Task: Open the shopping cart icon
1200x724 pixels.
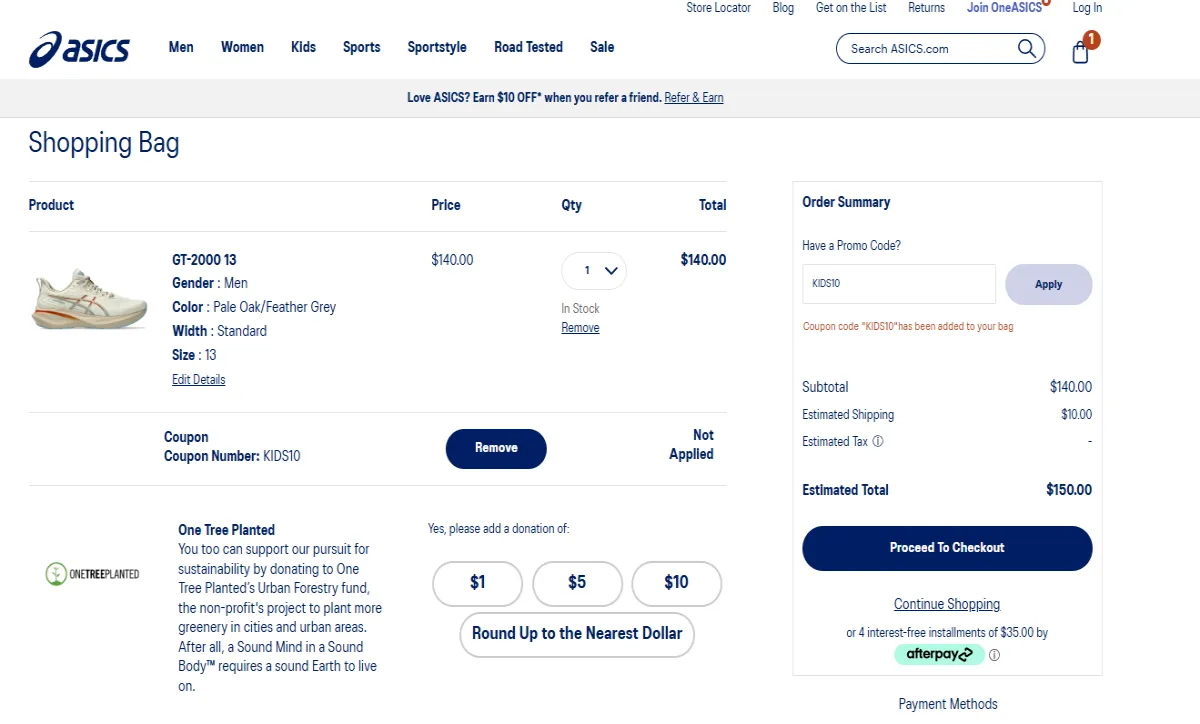Action: tap(1080, 53)
